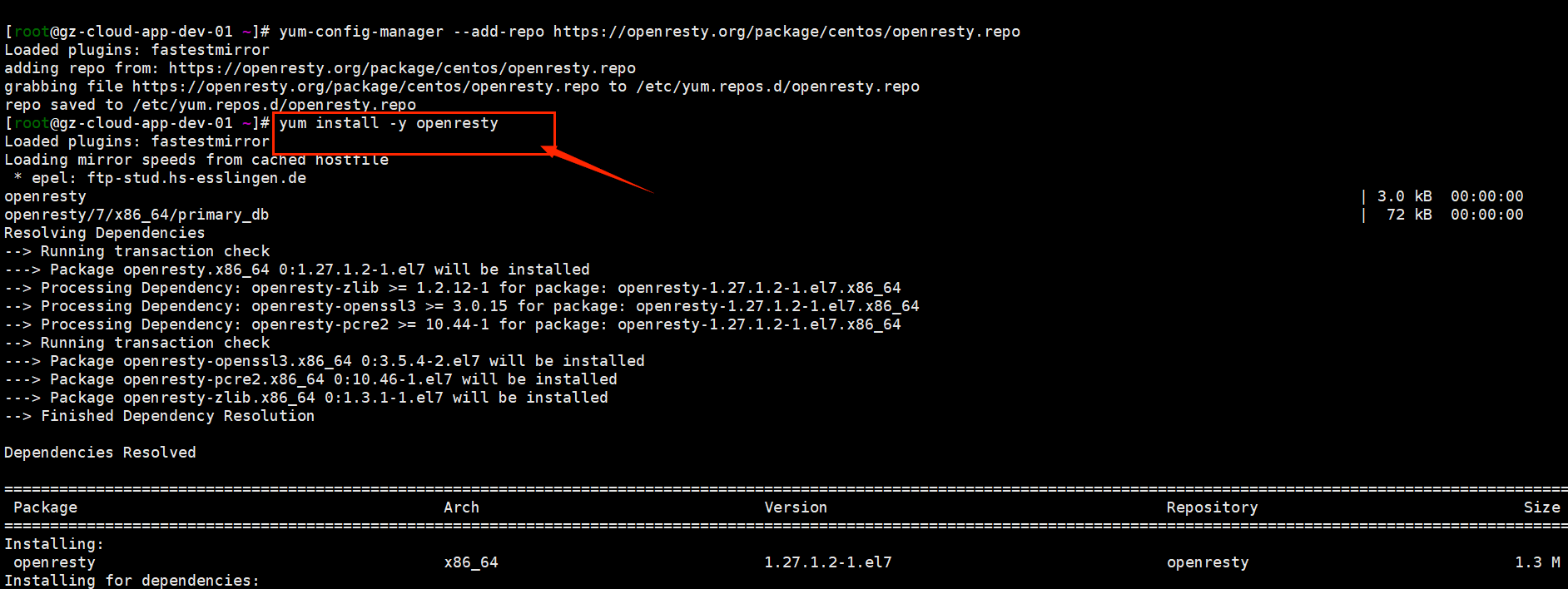Select the openresty-pcre2.x86_64 package line

(x=310, y=379)
